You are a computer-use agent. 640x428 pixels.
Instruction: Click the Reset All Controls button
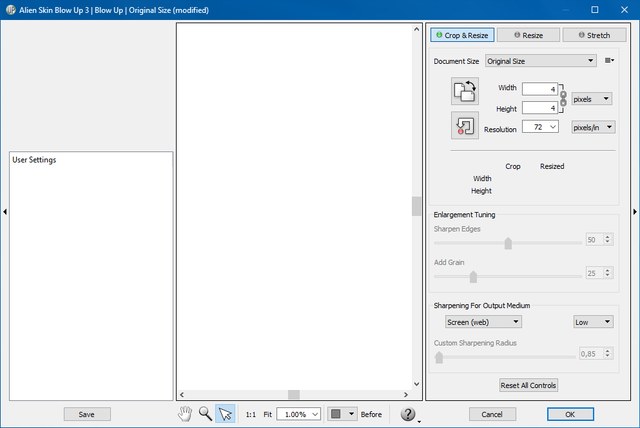coord(528,385)
